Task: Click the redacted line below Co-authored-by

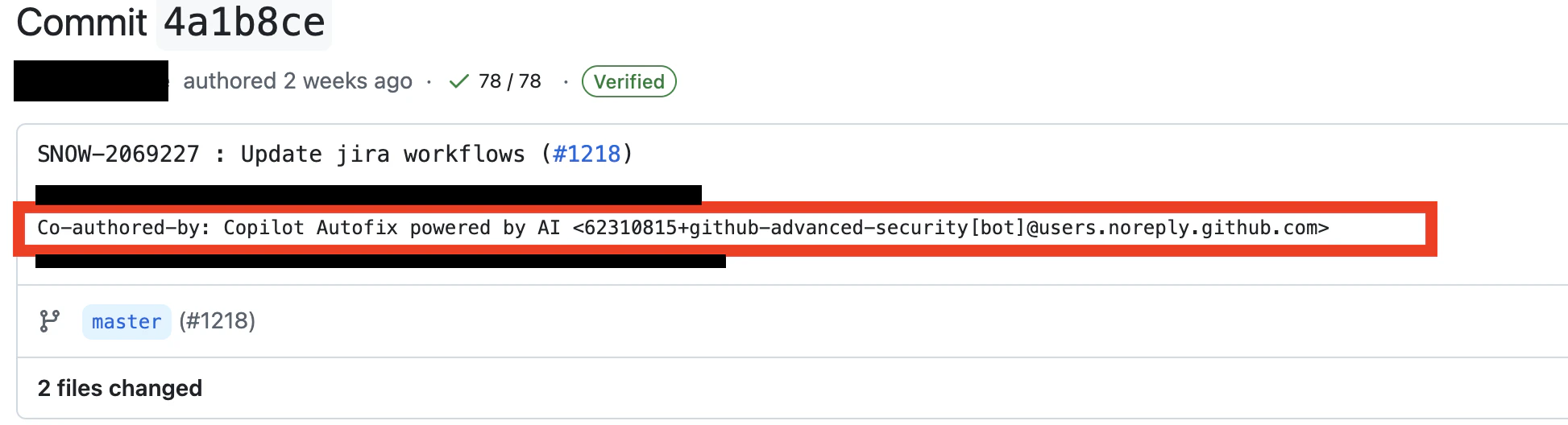Action: click(380, 262)
